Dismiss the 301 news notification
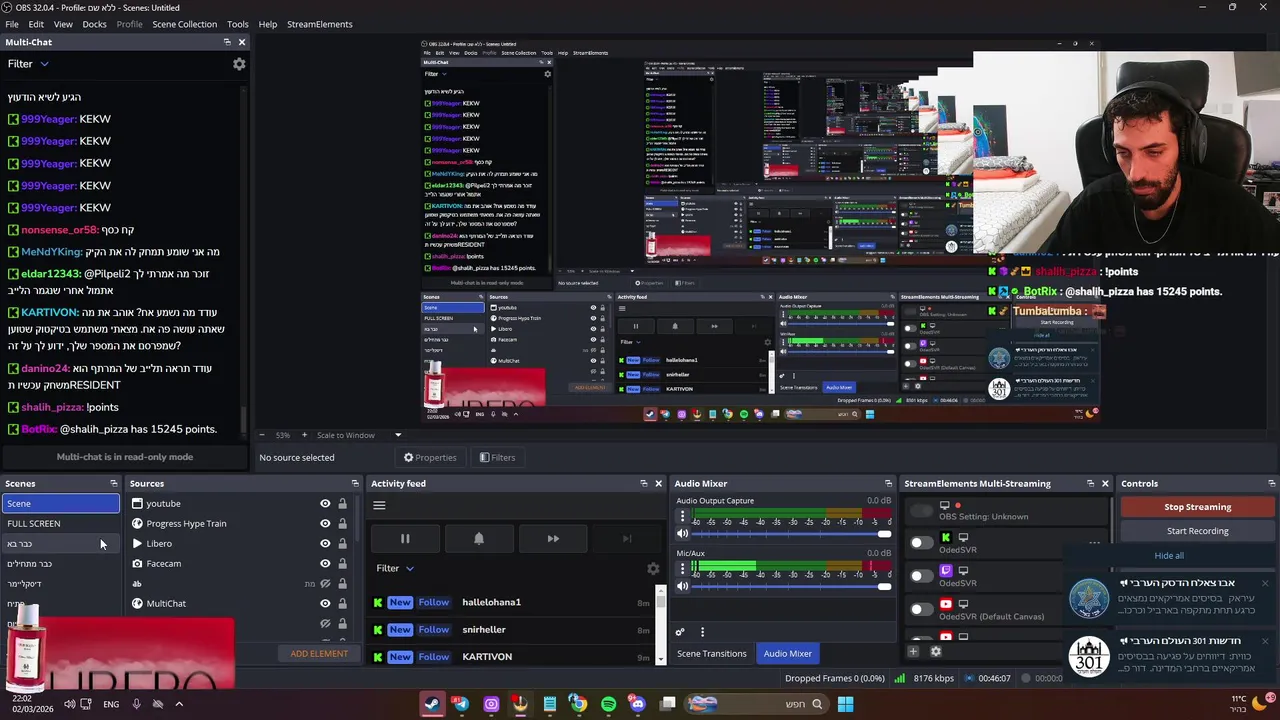The height and width of the screenshot is (720, 1280). click(1265, 641)
